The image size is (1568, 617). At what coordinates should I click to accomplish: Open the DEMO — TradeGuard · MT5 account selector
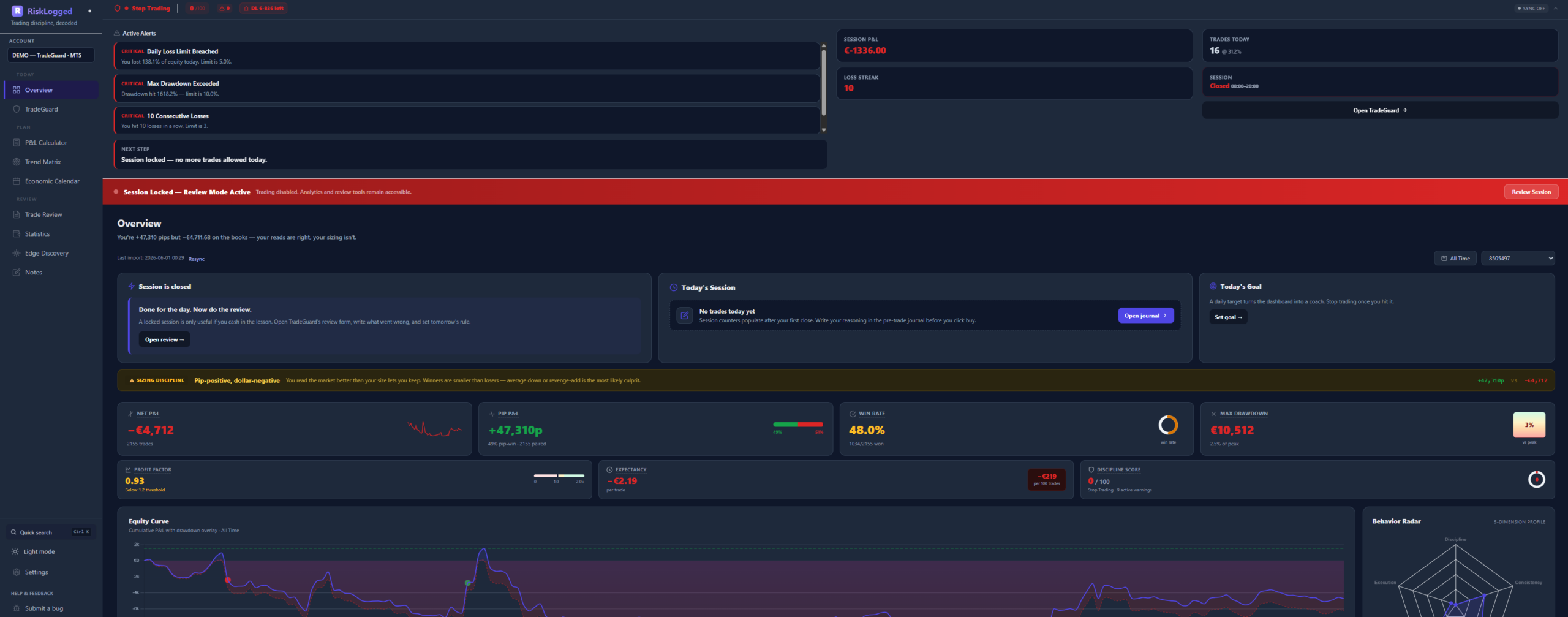pos(51,55)
